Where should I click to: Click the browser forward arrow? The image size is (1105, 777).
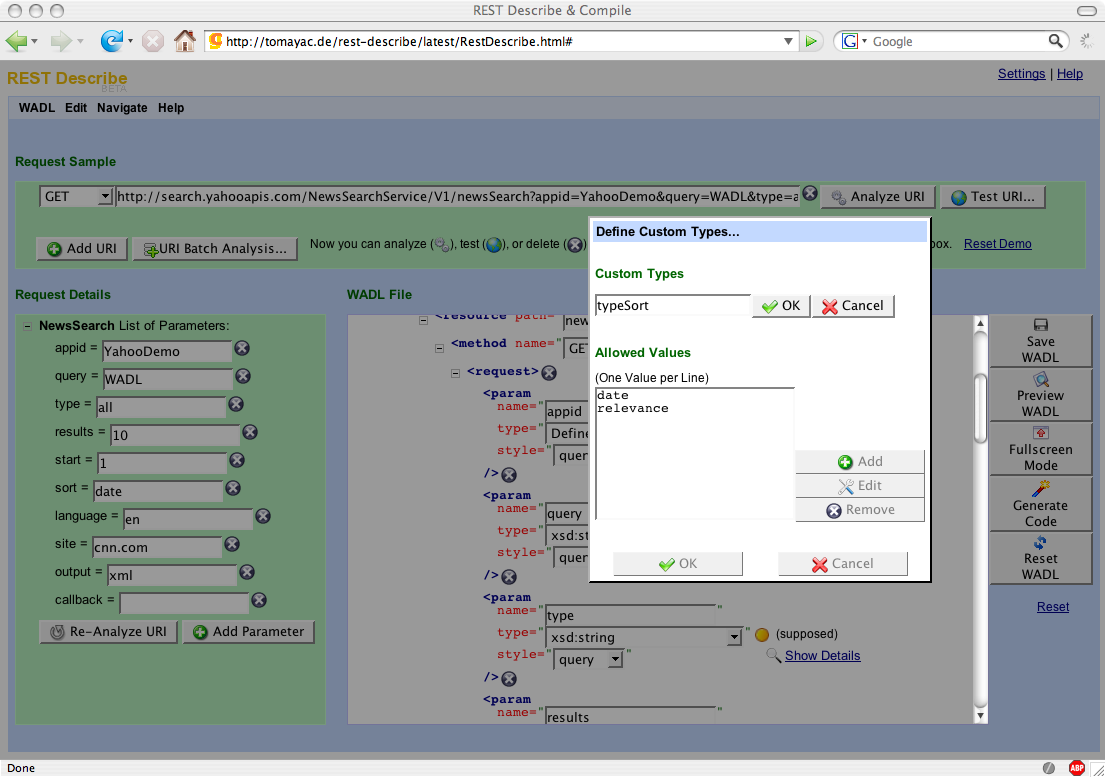point(61,42)
